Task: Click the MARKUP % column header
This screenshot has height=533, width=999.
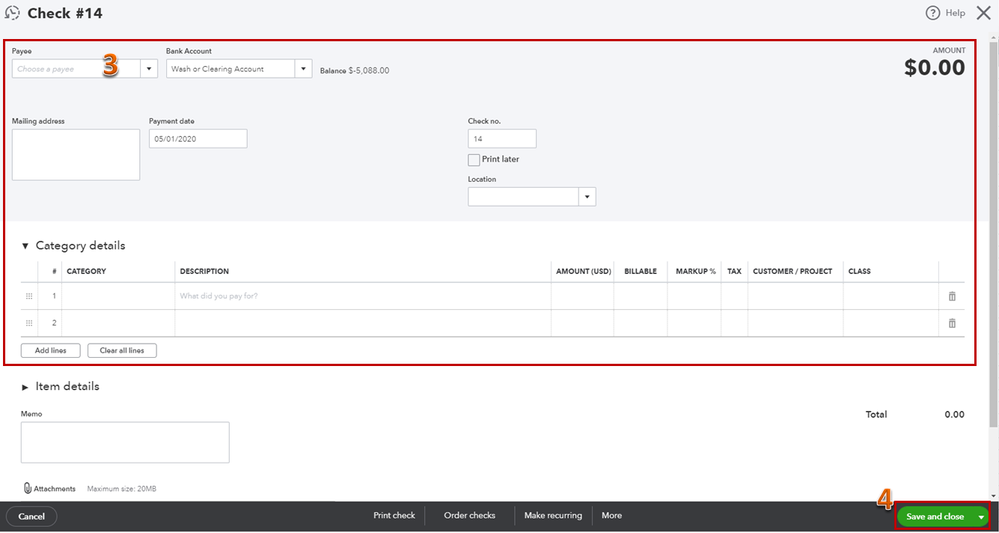Action: point(696,271)
